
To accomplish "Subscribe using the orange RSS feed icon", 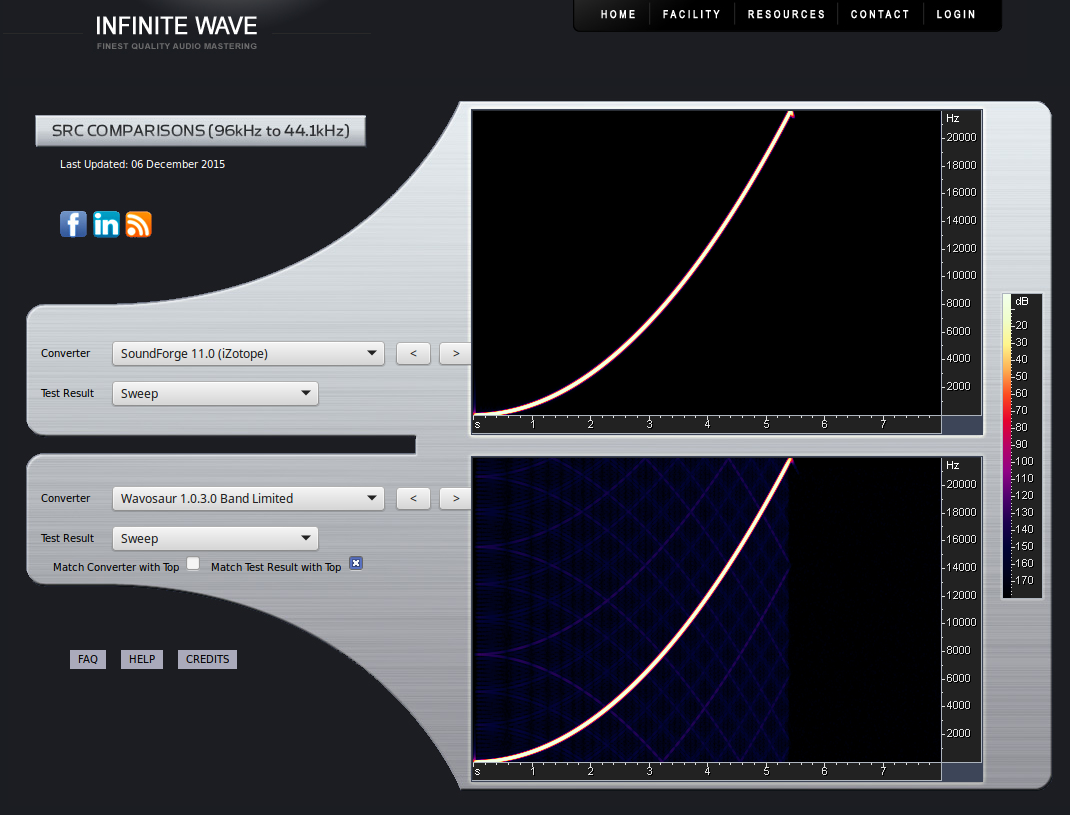I will [138, 224].
